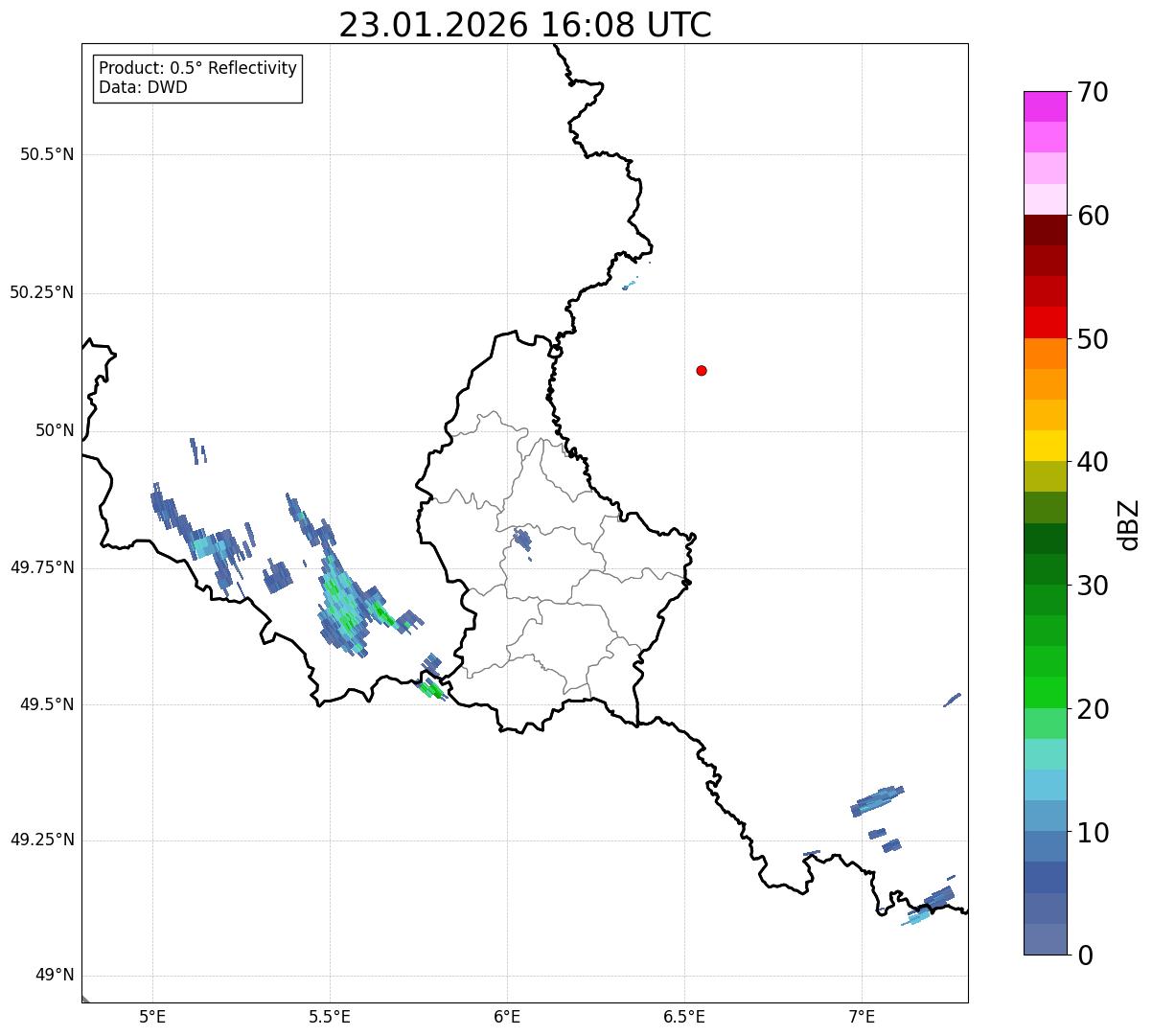Click the 5°E longitude label

tap(152, 1016)
